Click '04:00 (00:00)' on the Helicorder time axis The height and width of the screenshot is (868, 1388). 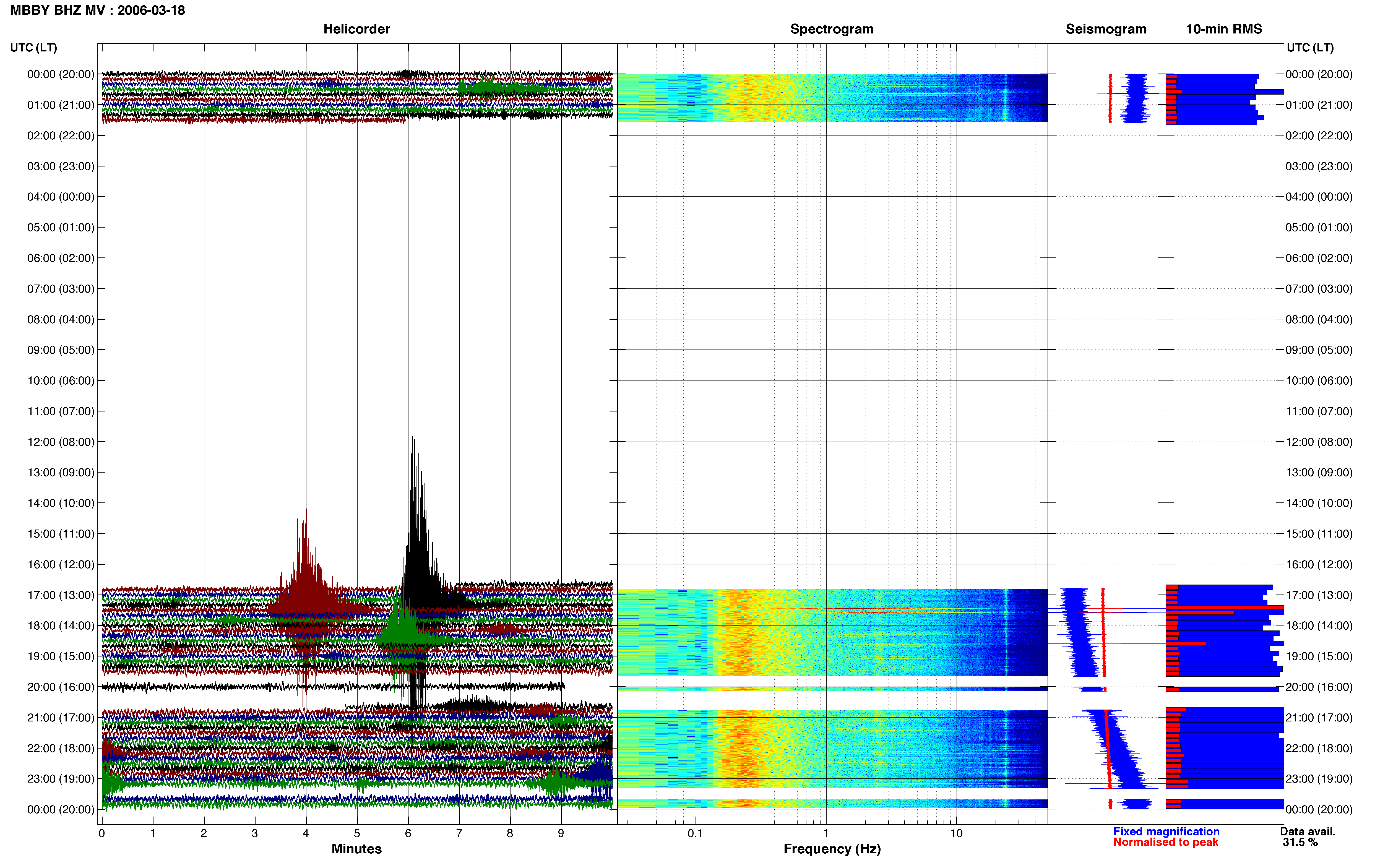61,197
